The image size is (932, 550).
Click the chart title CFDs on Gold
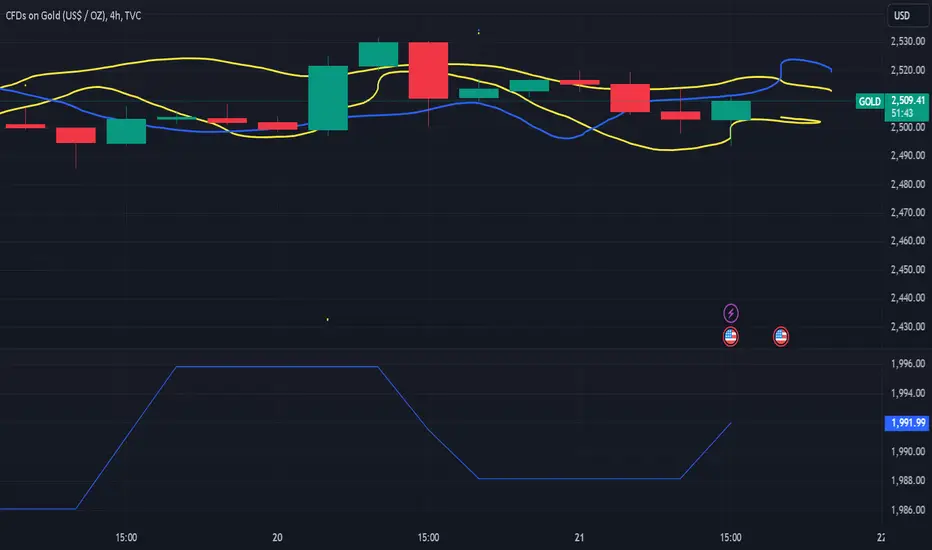73,15
